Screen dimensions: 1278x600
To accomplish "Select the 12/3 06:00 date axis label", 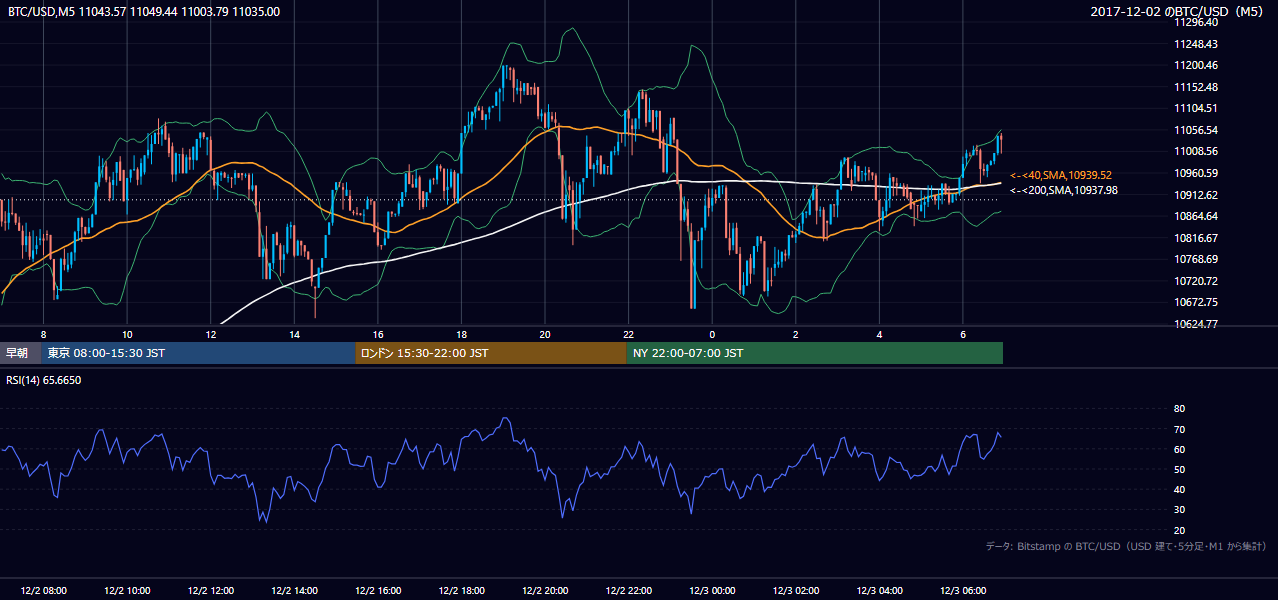I will [962, 590].
